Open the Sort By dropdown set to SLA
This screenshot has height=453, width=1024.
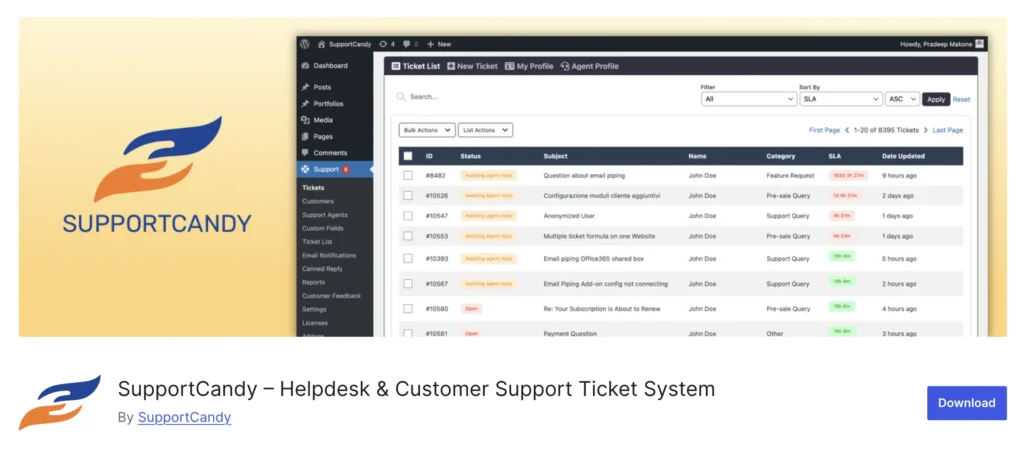[x=840, y=99]
